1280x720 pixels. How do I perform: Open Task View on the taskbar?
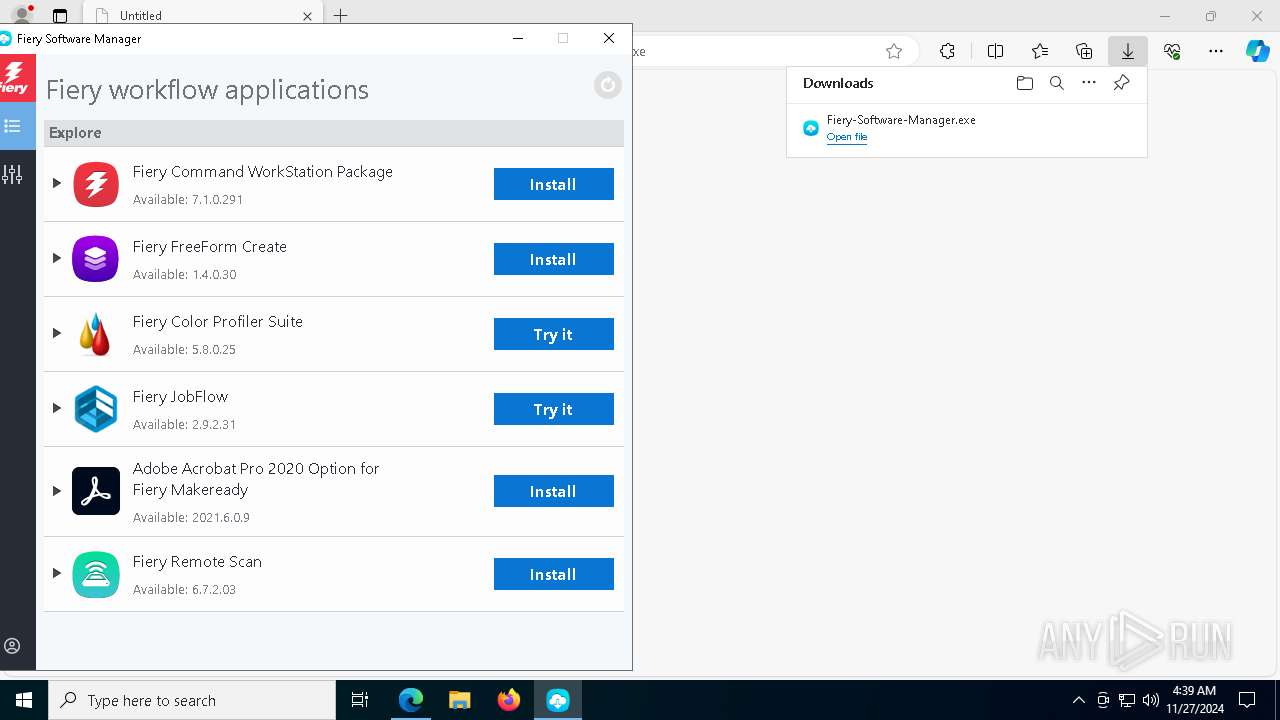360,700
